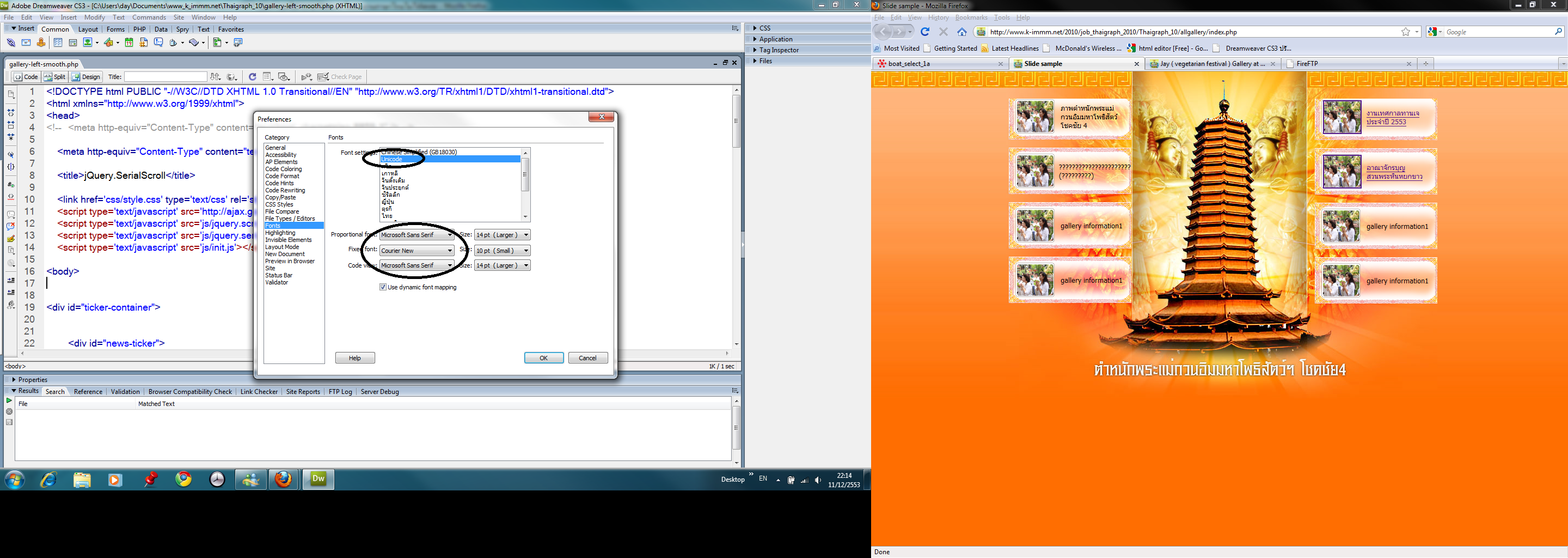Viewport: 1568px width, 558px height.
Task: Insert a Table from the Common toolbar
Action: (58, 43)
